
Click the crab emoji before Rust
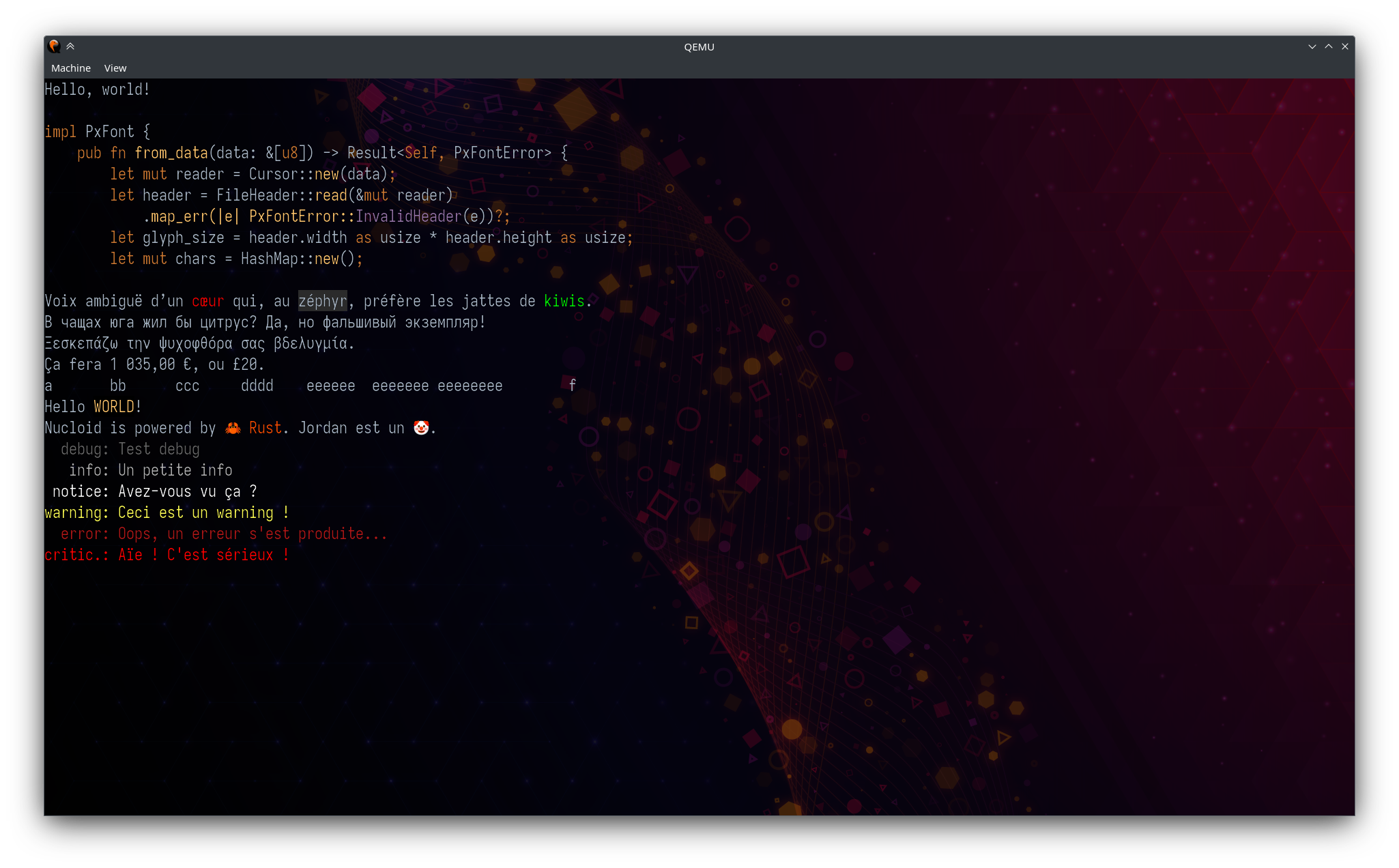point(233,429)
